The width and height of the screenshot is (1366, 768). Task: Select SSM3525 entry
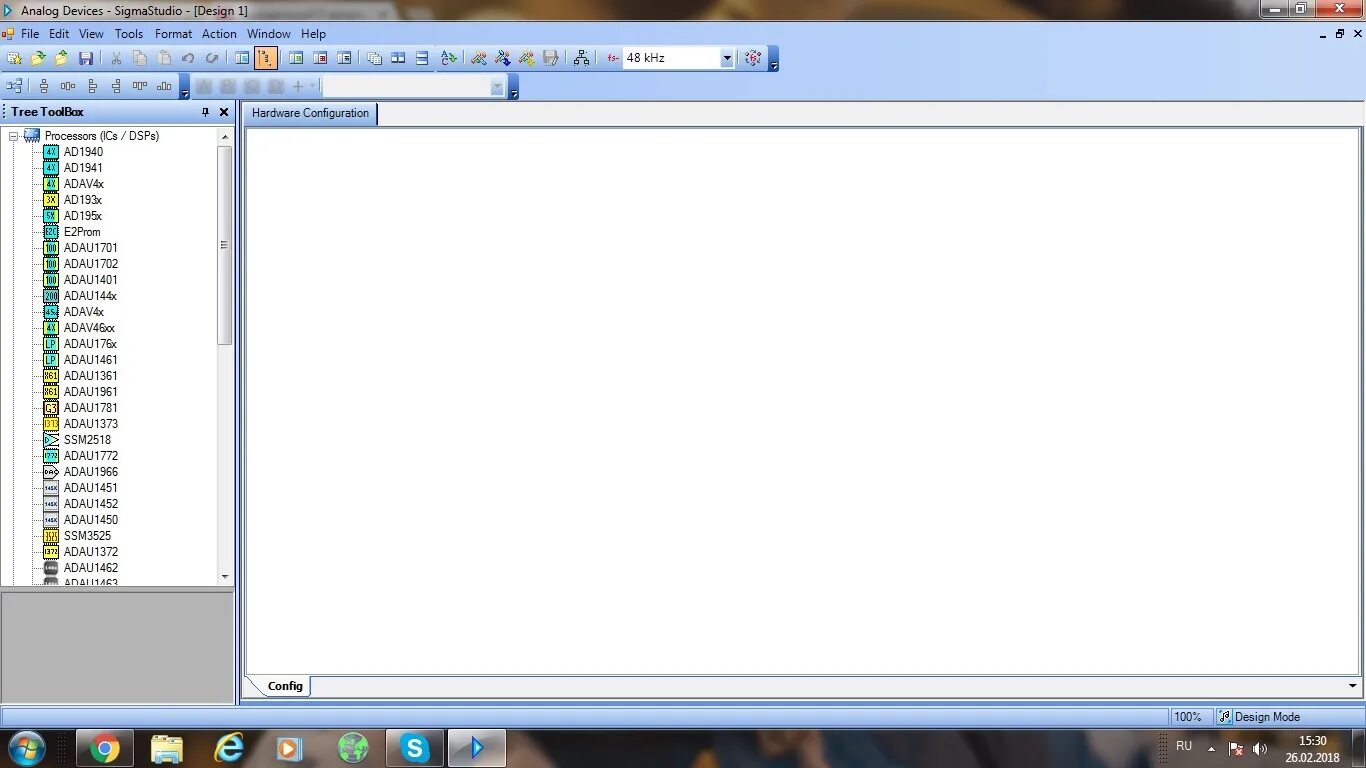[x=88, y=536]
